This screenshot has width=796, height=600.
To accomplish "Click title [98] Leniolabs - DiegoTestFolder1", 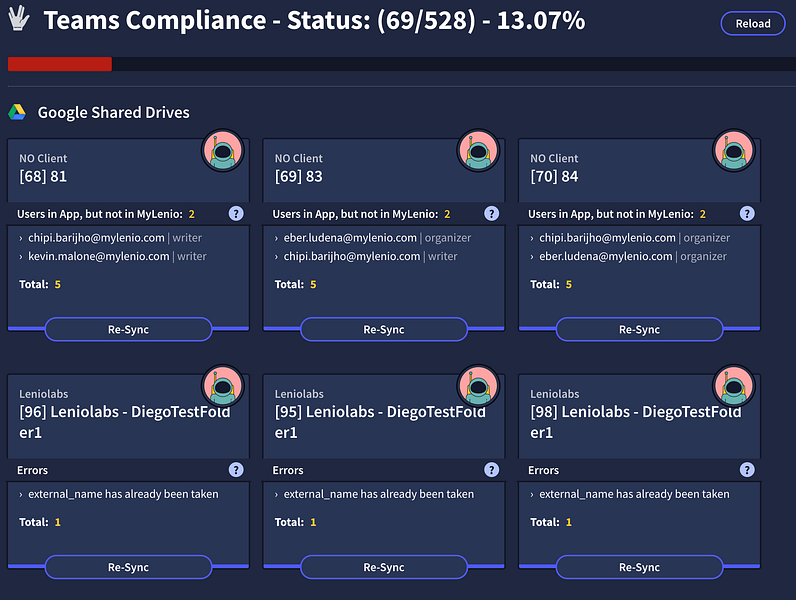I will pyautogui.click(x=636, y=422).
